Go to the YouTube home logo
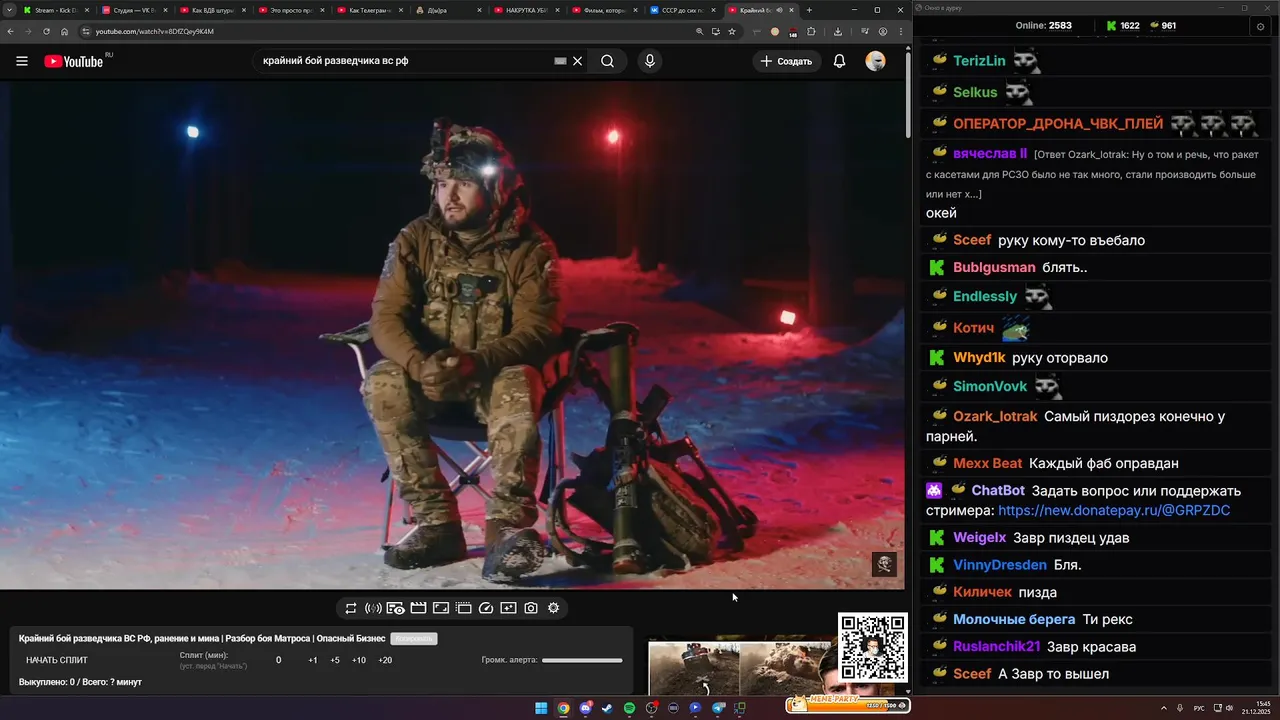The width and height of the screenshot is (1280, 720). (x=73, y=61)
